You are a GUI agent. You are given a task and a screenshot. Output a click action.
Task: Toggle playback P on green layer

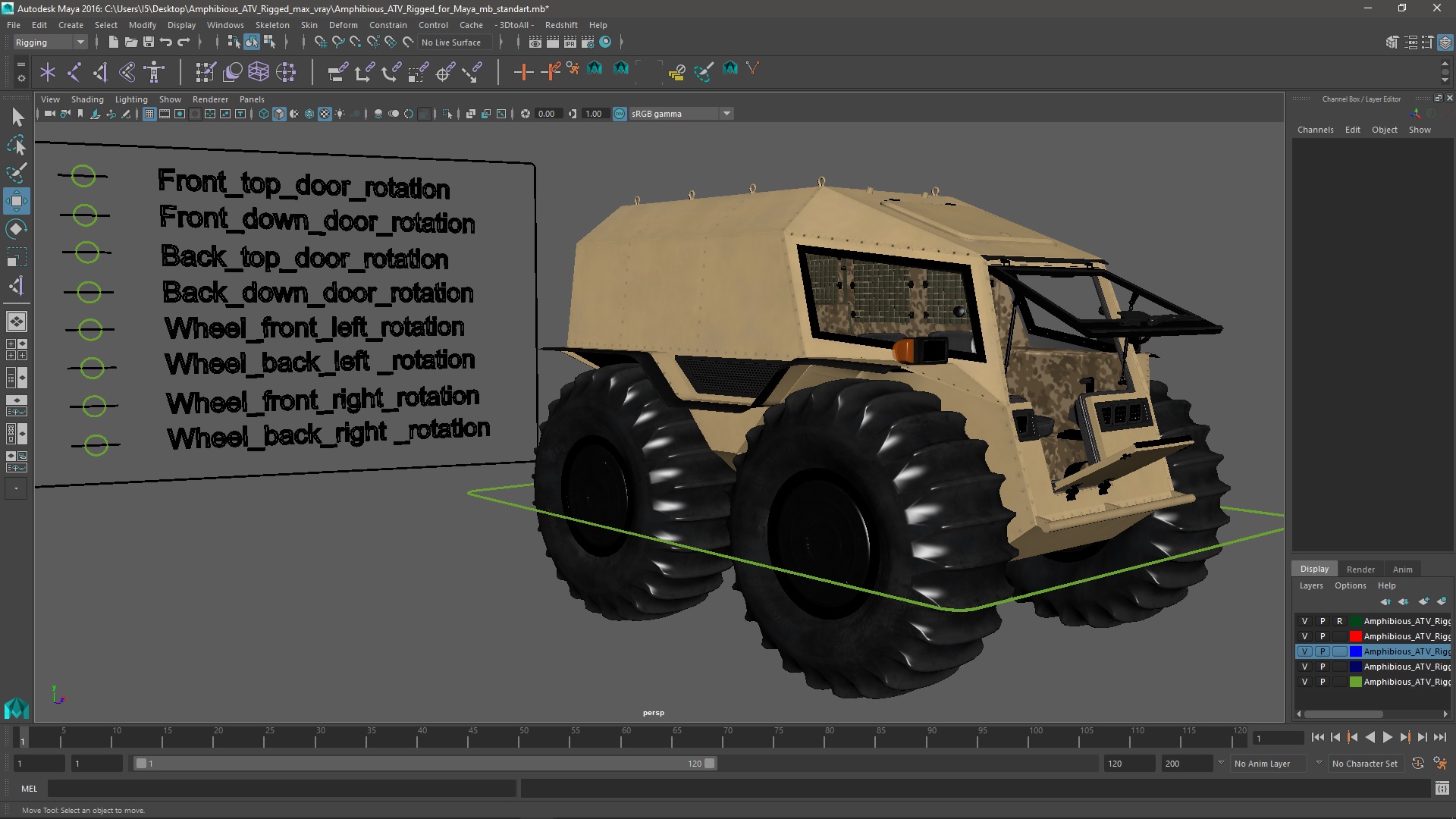[1322, 682]
